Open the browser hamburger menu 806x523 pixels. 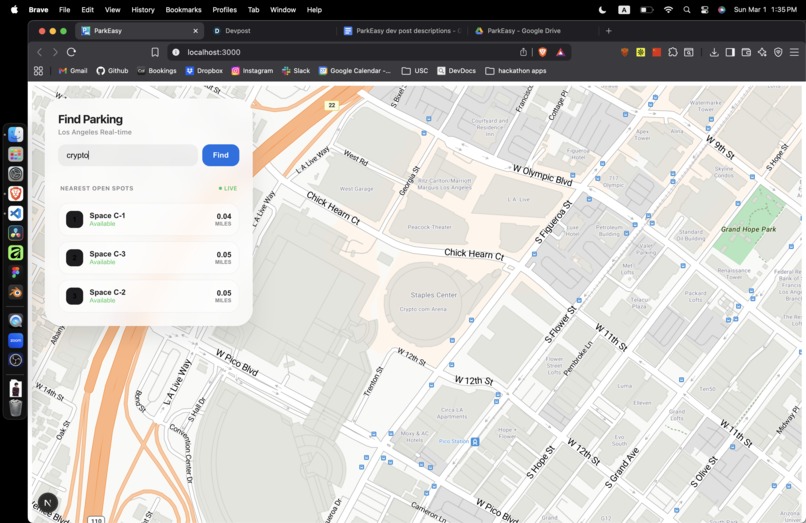tap(794, 52)
